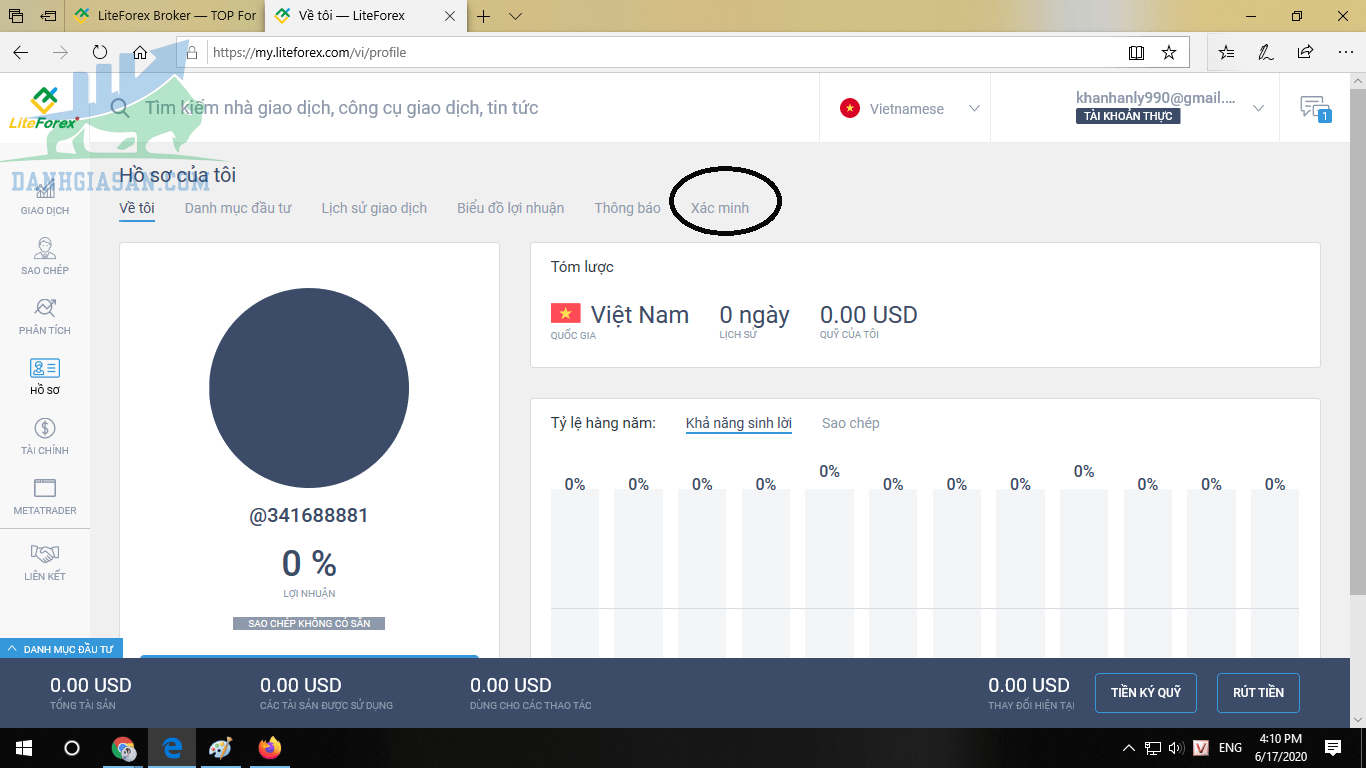This screenshot has height=768, width=1366.
Task: Click the Tiền Ký Quỹ button
Action: pos(1145,692)
